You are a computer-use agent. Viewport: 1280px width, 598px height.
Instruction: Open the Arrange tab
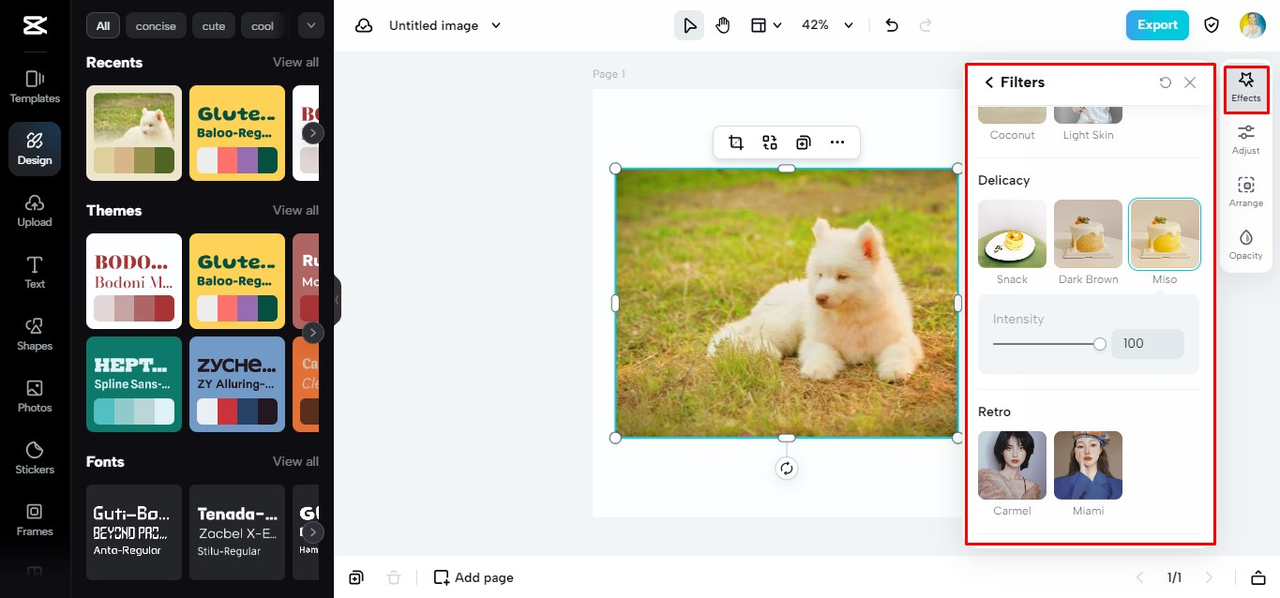click(1246, 191)
